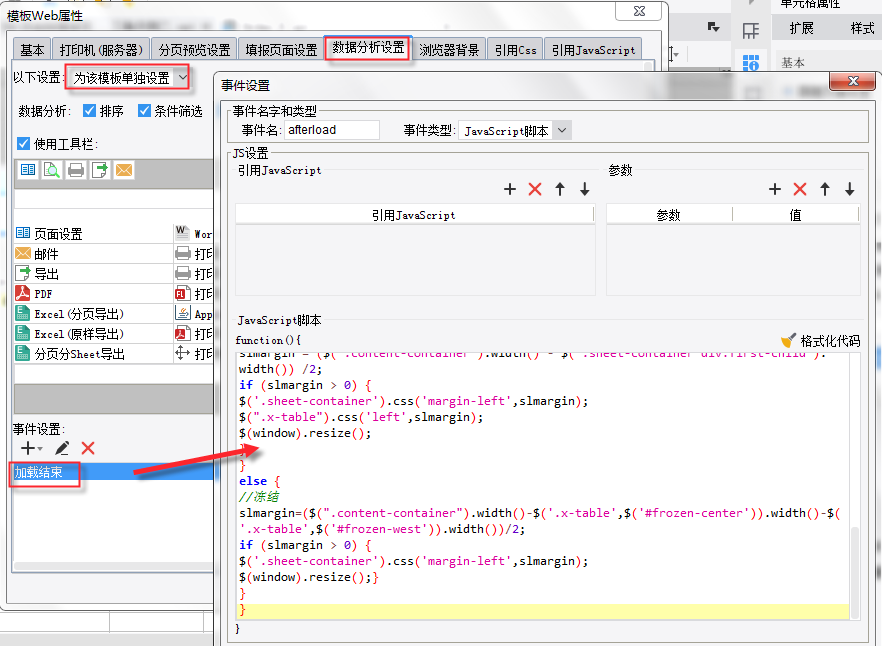Select the PDF export item
882x646 pixels.
(x=93, y=294)
